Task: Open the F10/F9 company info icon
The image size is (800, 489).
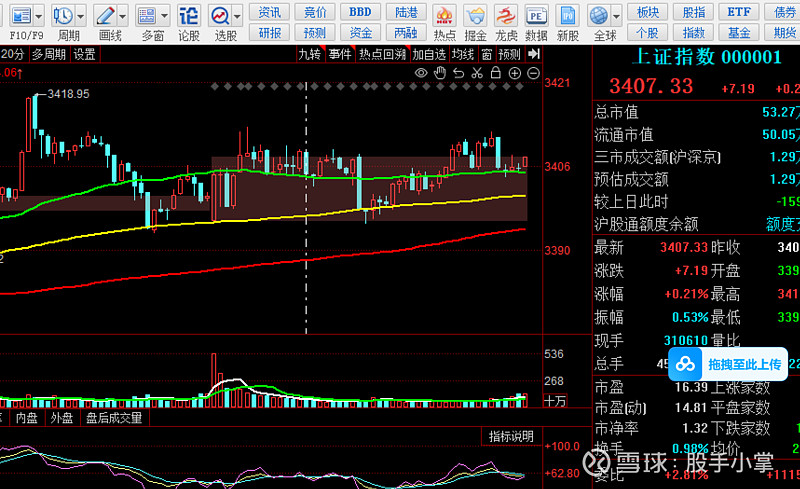Action: tap(21, 16)
